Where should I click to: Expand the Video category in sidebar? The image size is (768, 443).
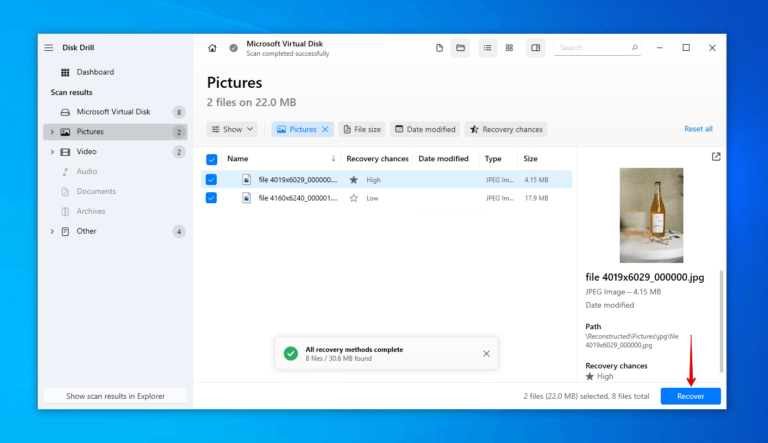[51, 152]
